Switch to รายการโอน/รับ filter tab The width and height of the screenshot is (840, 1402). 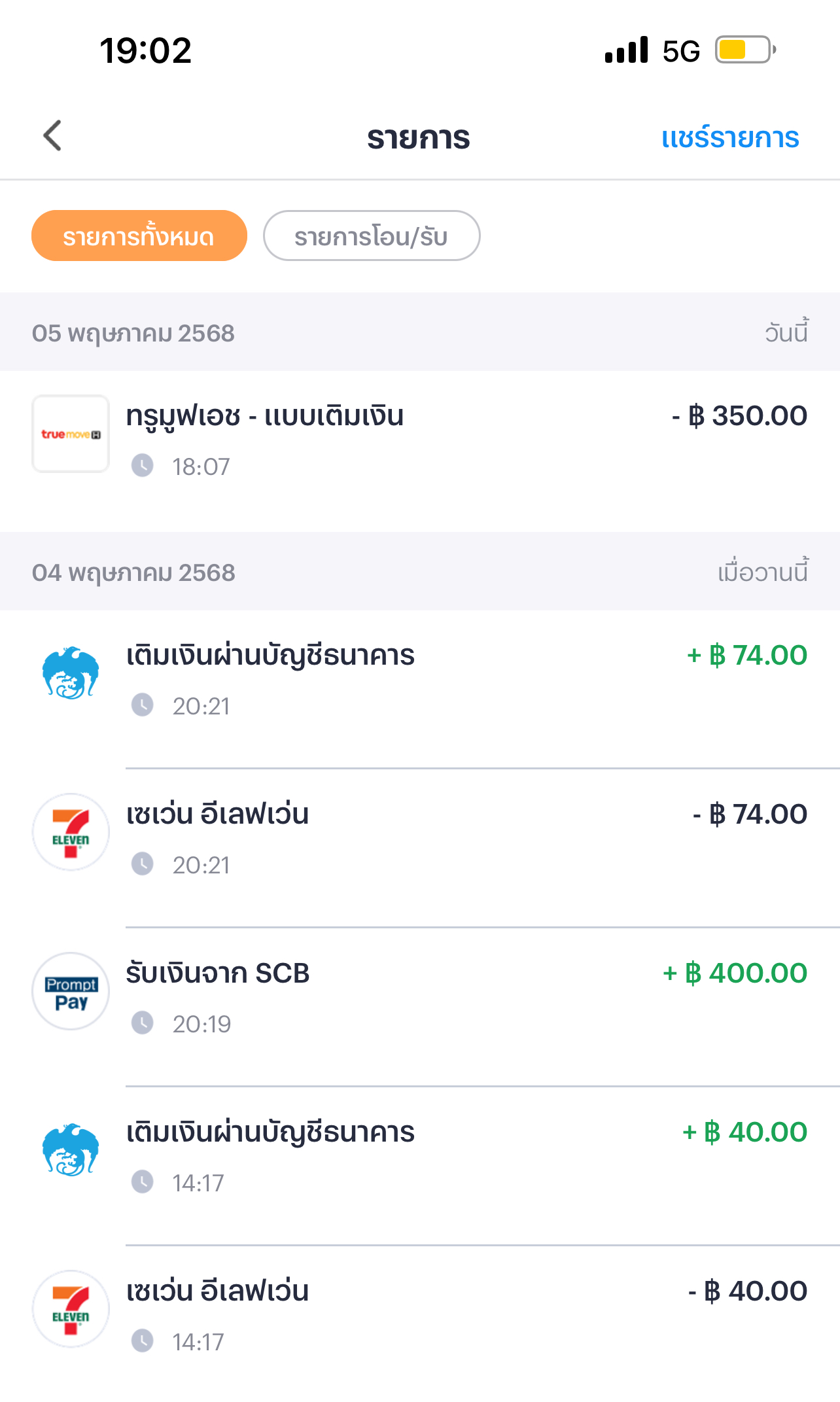[371, 236]
